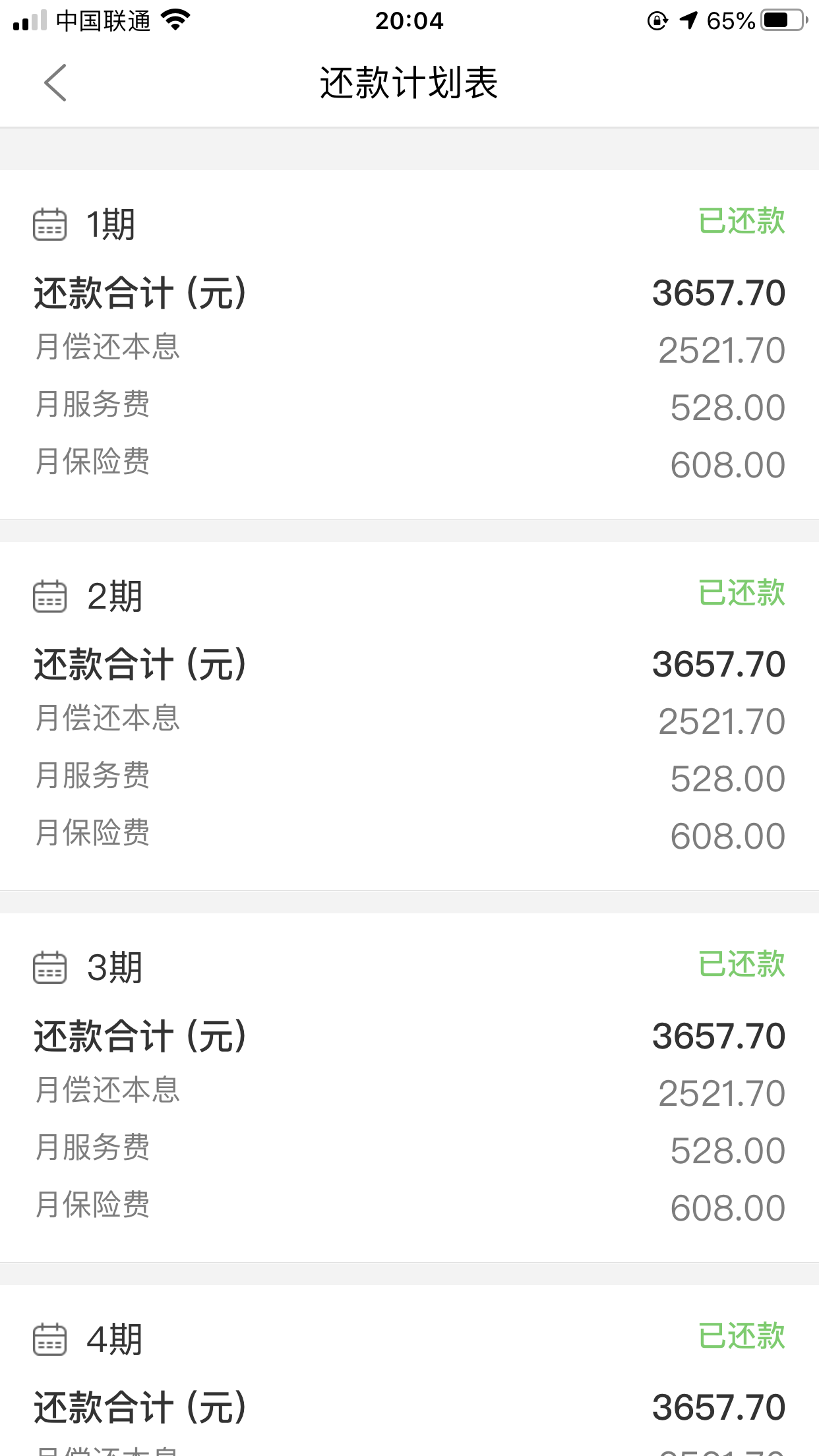The height and width of the screenshot is (1456, 819).
Task: Tap 月保险费 row in period 3
Action: tap(409, 1205)
